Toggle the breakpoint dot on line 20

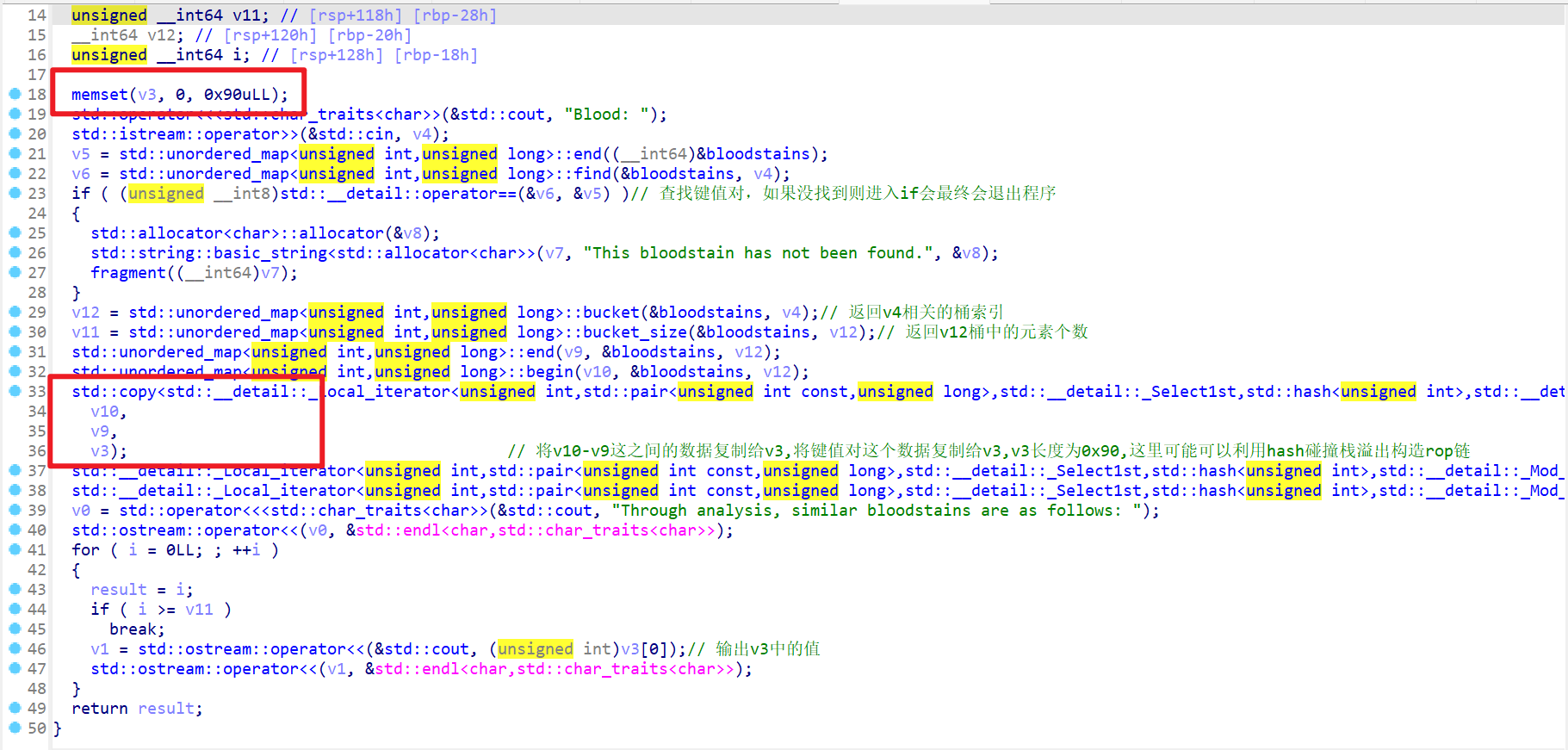pos(15,133)
